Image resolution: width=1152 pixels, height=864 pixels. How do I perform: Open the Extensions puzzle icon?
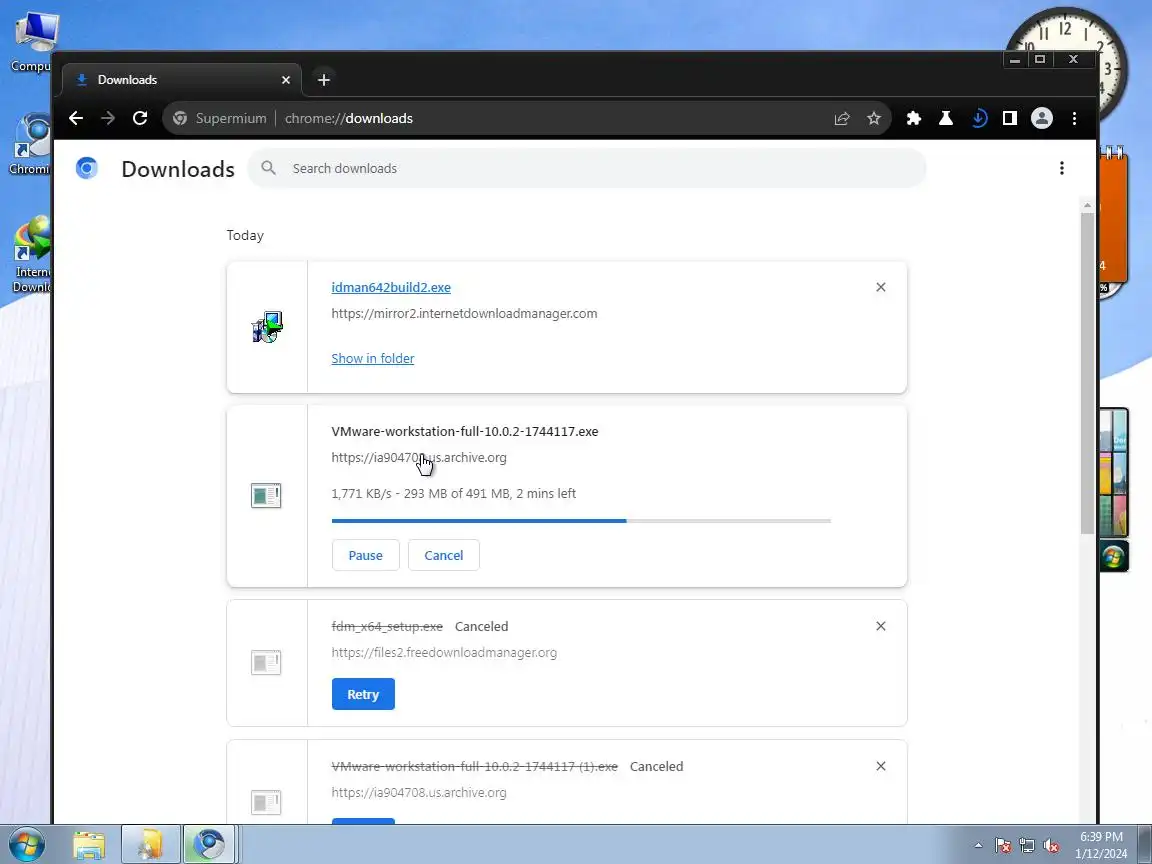pyautogui.click(x=914, y=118)
